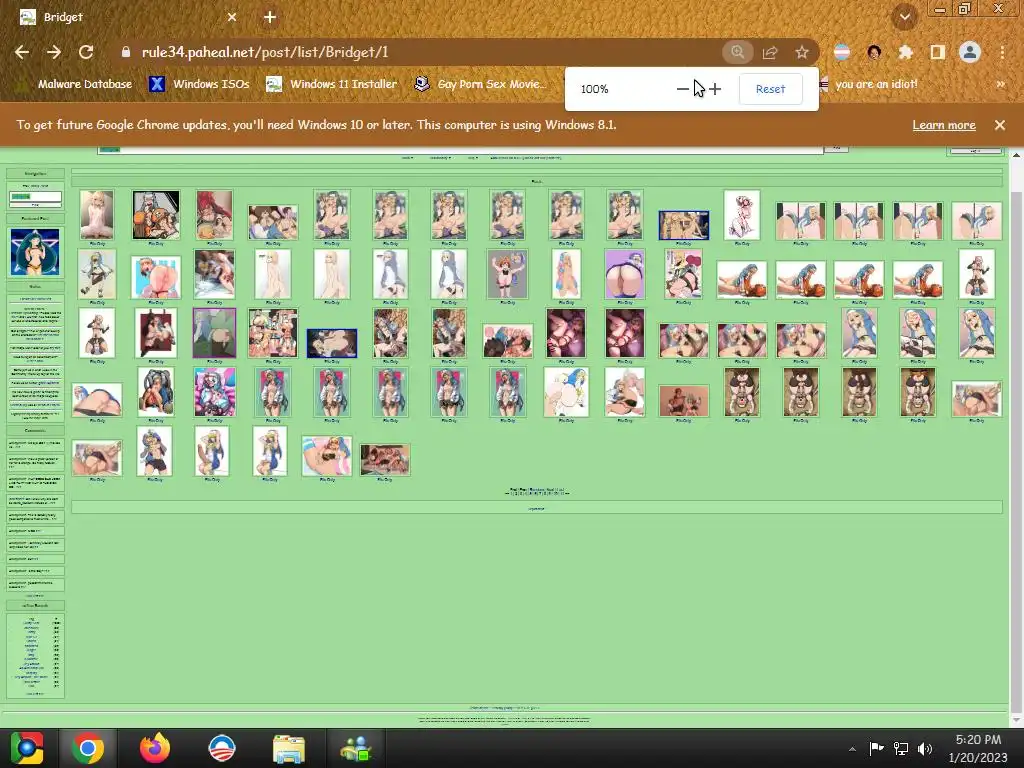Open the Windows 11 Installer bookmark
Image resolution: width=1024 pixels, height=768 pixels.
click(332, 84)
